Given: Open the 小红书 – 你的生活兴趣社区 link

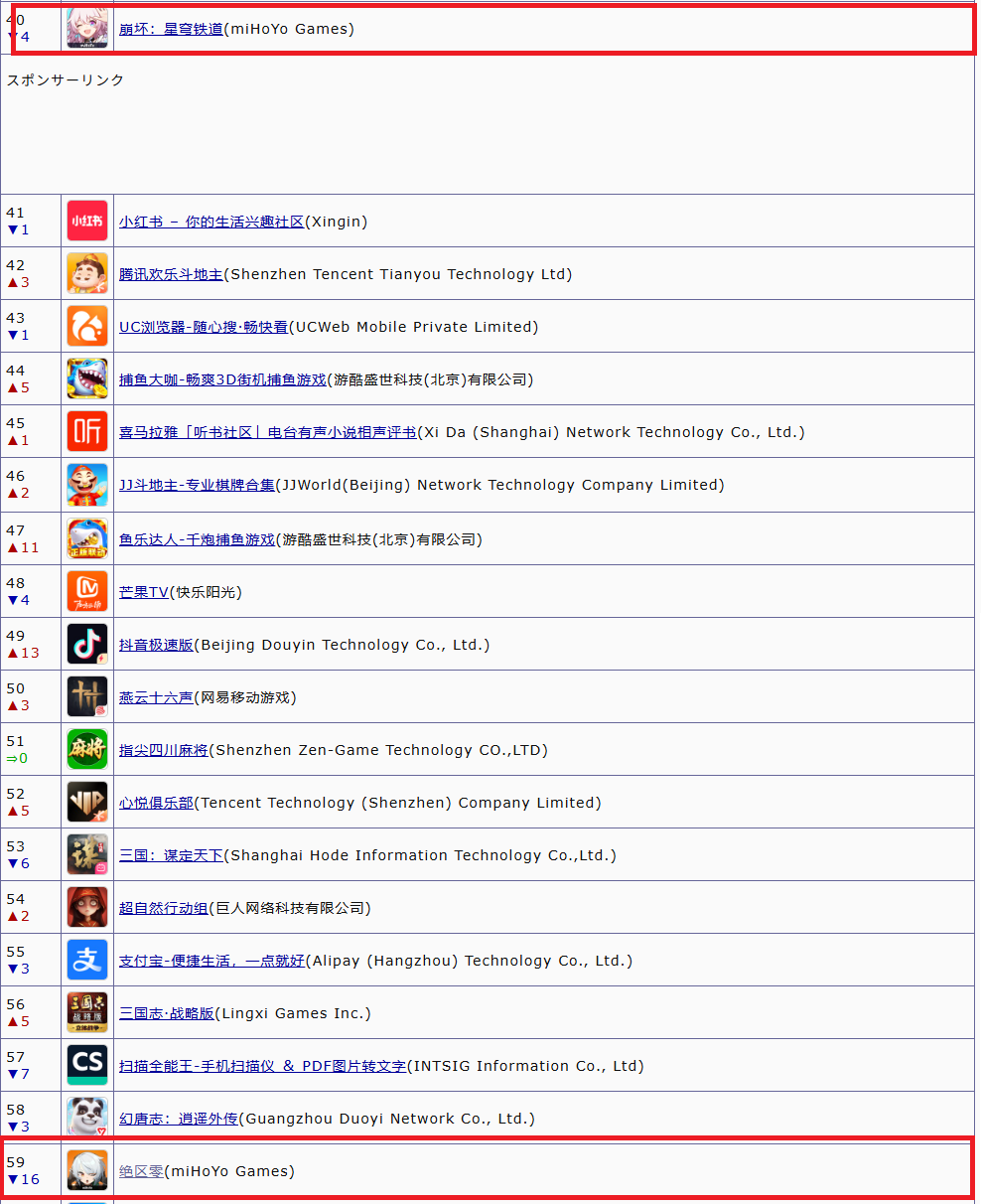Looking at the screenshot, I should tap(211, 222).
